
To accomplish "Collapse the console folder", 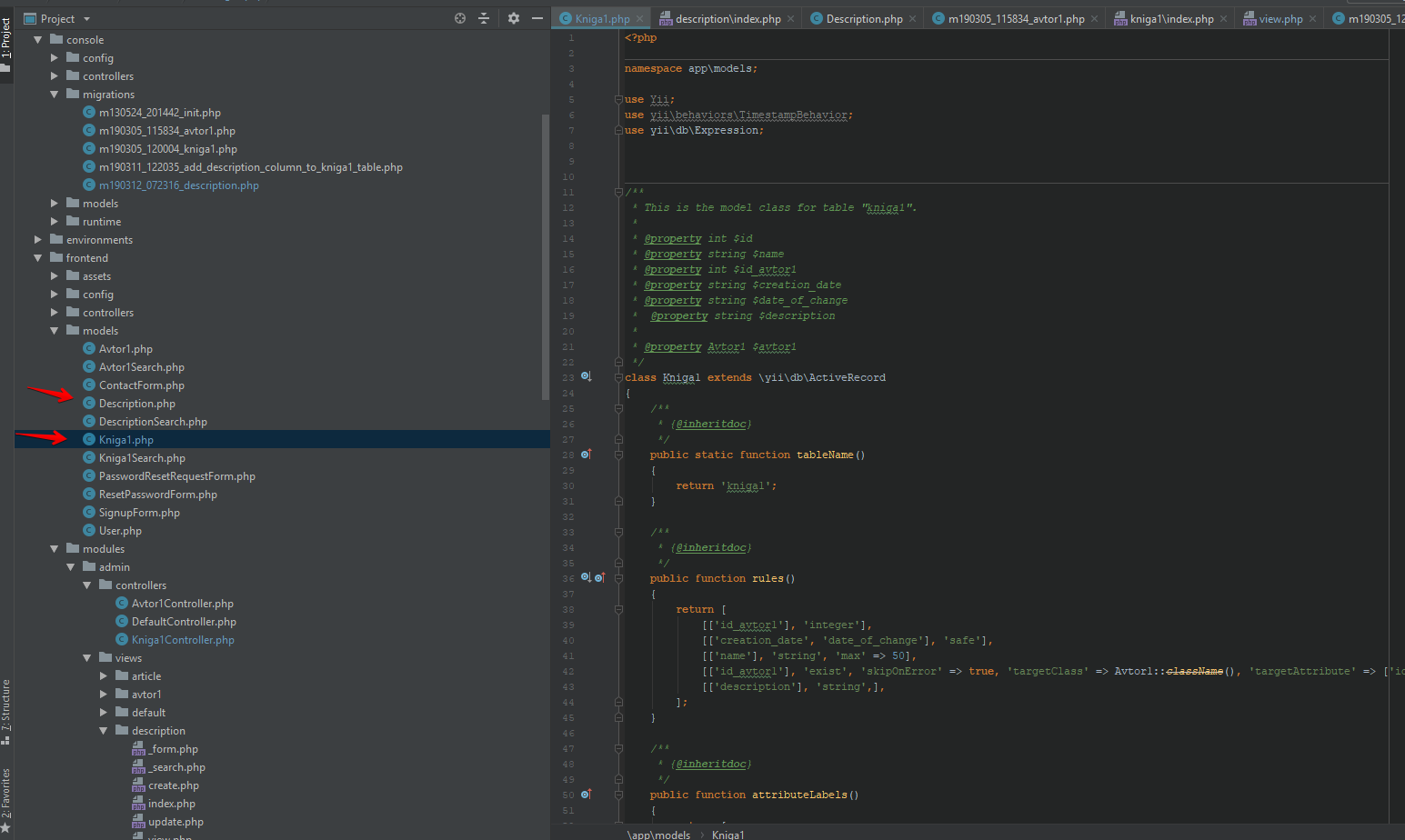I will 38,40.
